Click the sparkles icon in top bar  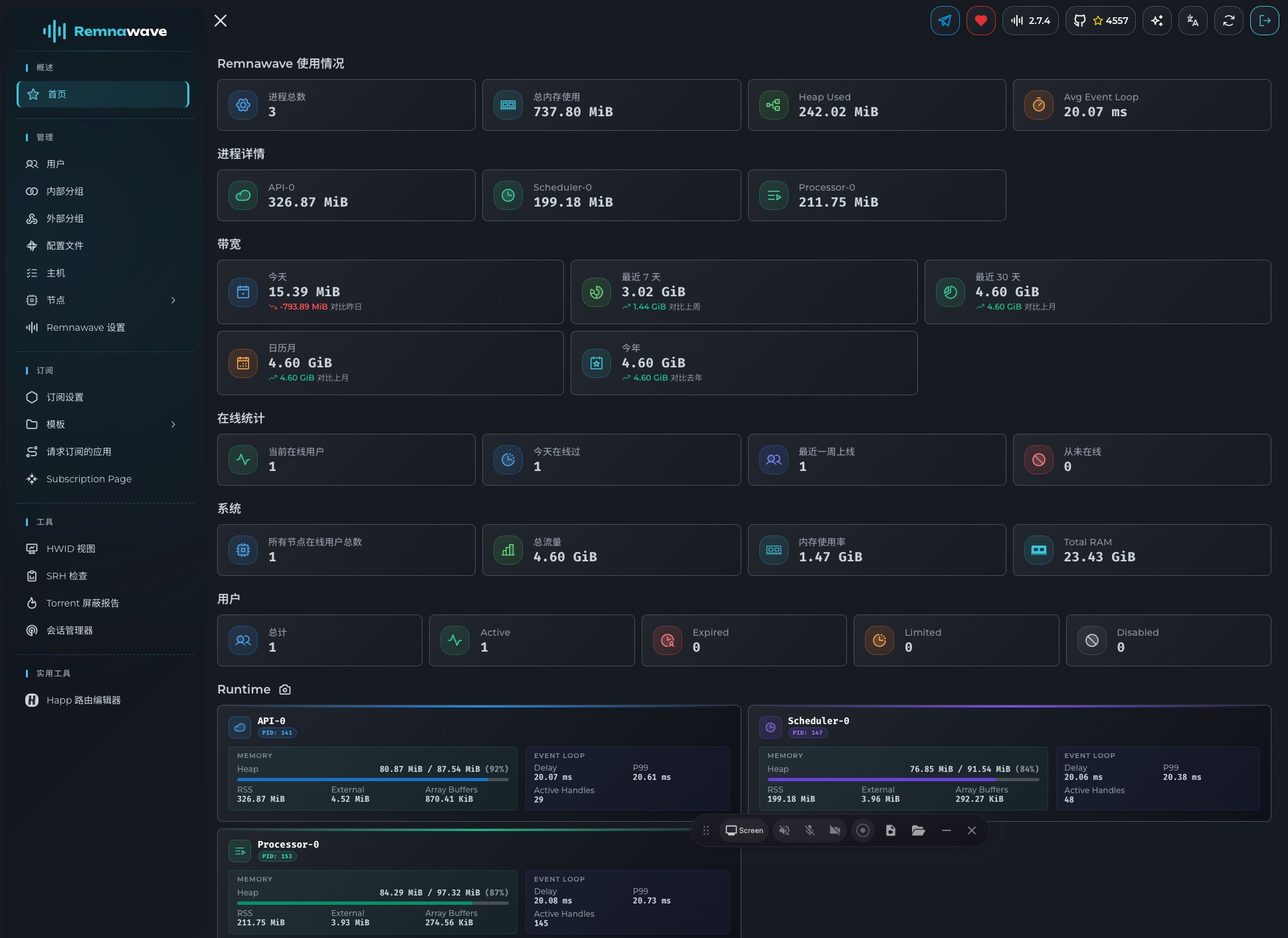tap(1157, 21)
